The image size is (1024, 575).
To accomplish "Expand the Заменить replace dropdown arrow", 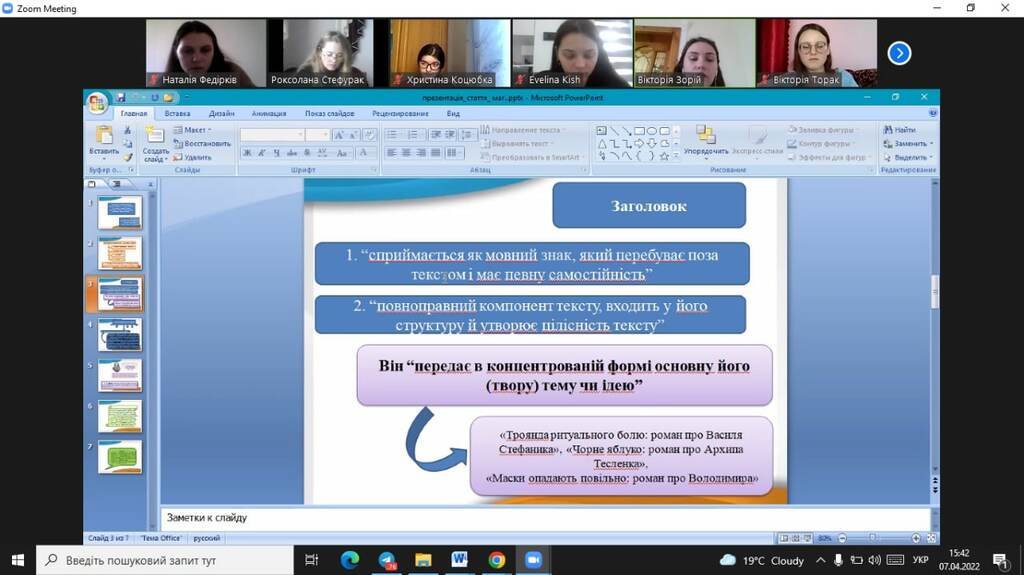I will 931,144.
